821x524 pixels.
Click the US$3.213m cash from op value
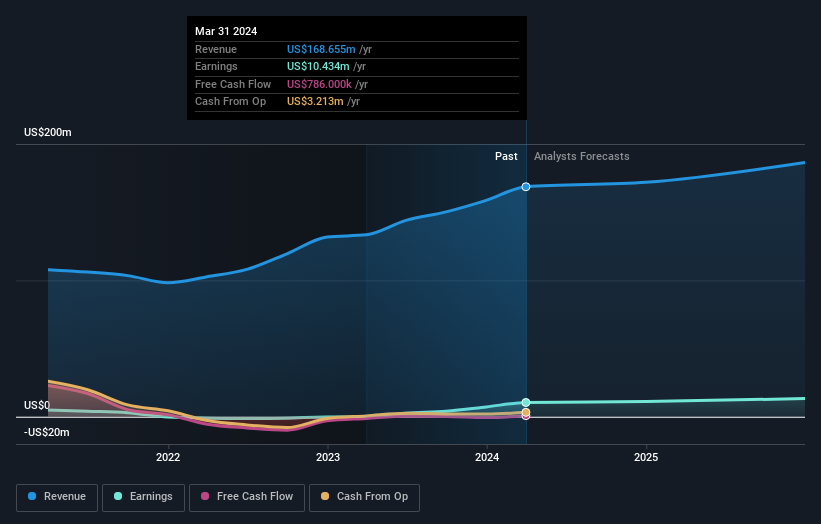315,102
